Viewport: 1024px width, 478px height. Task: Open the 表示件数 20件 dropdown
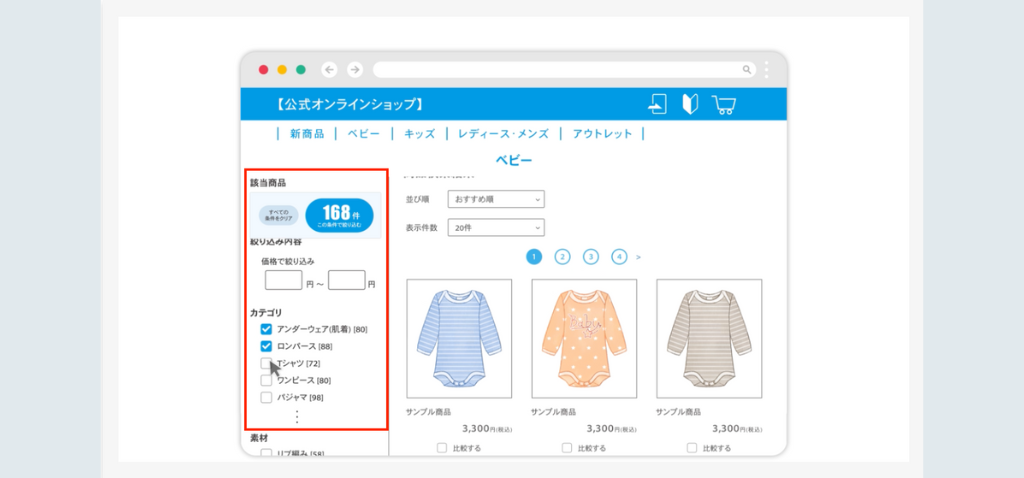tap(496, 228)
